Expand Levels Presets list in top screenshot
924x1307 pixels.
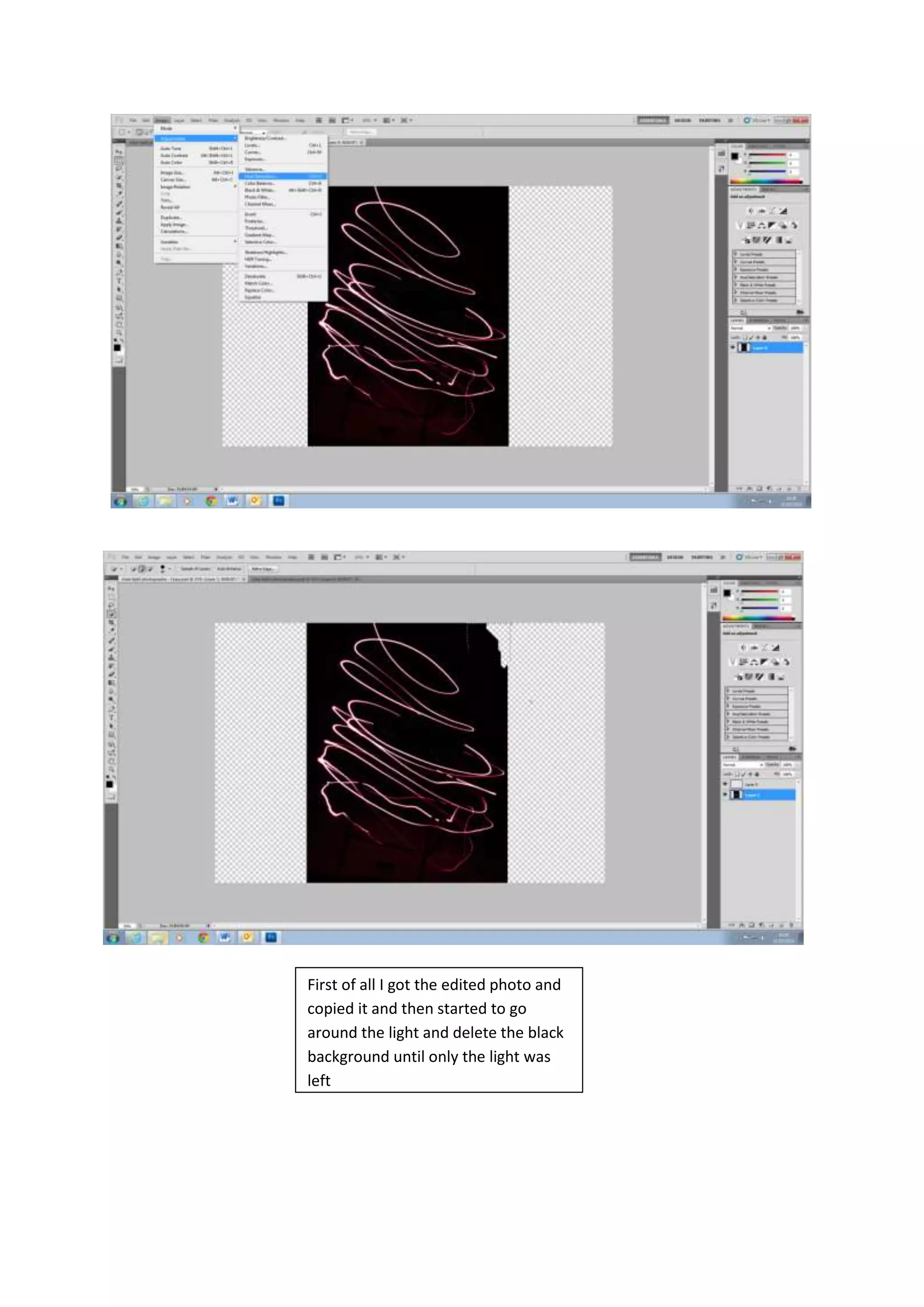pyautogui.click(x=736, y=255)
